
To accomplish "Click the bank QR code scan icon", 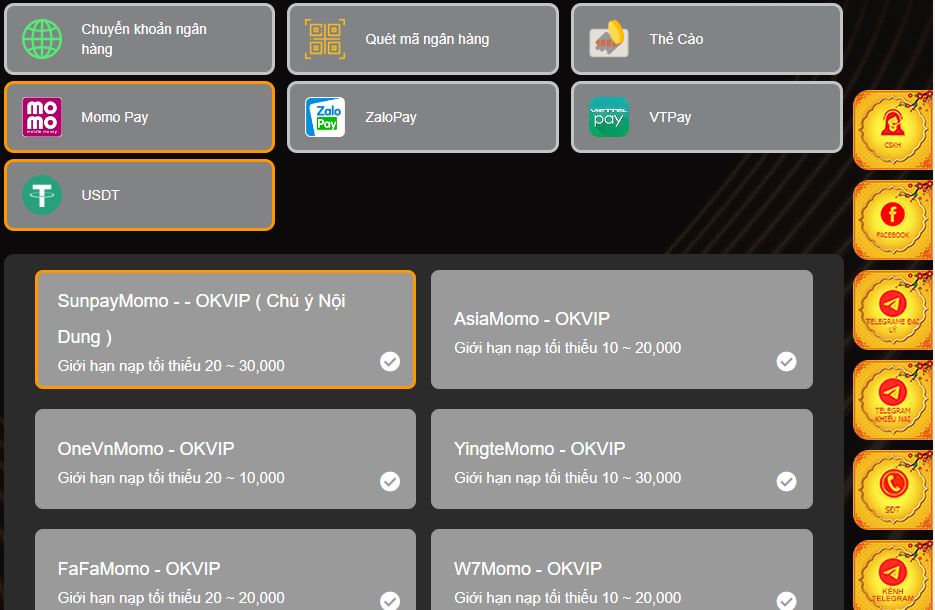I will tap(325, 39).
